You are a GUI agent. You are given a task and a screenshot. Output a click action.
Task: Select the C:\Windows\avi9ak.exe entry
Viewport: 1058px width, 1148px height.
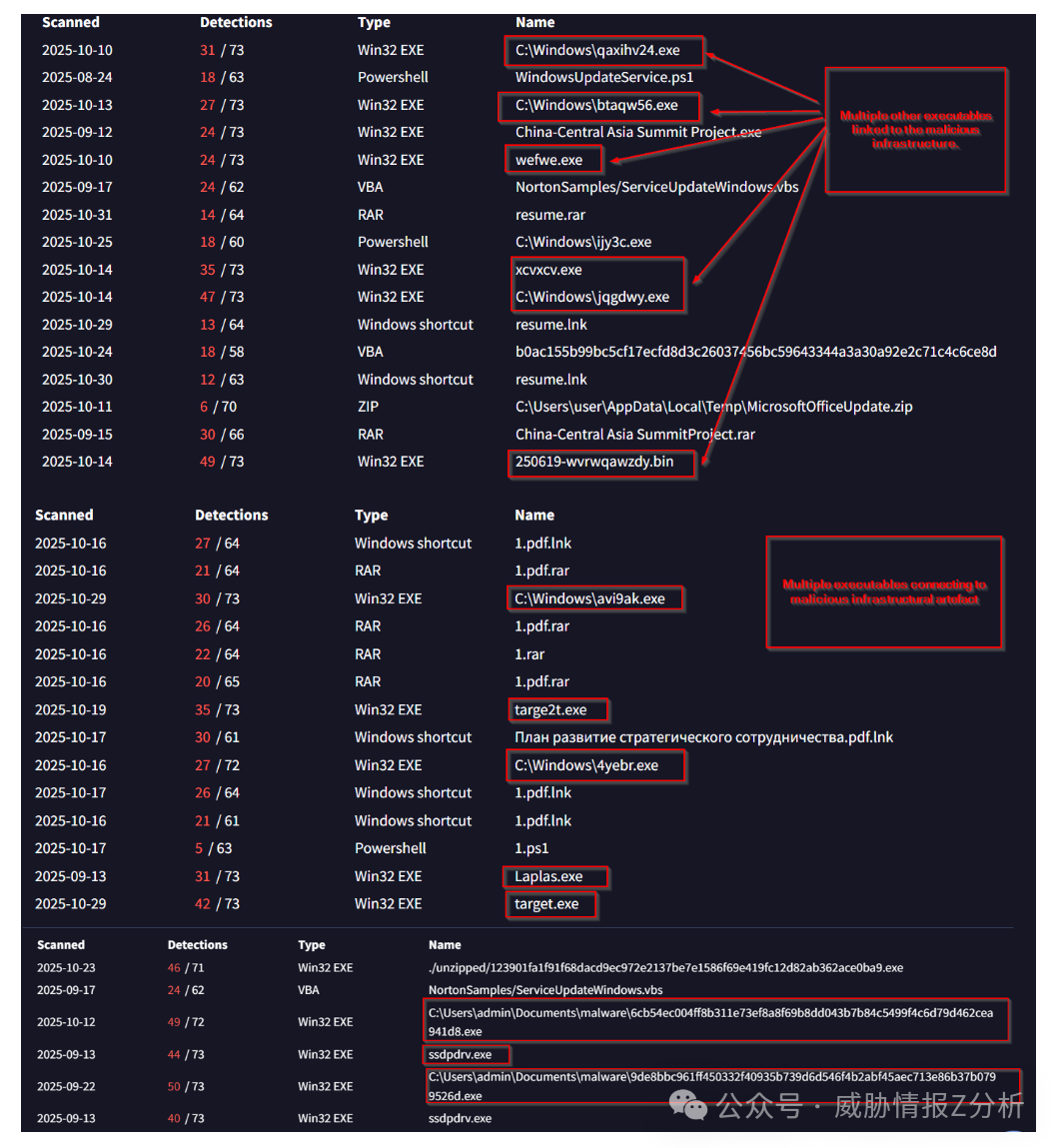point(590,598)
